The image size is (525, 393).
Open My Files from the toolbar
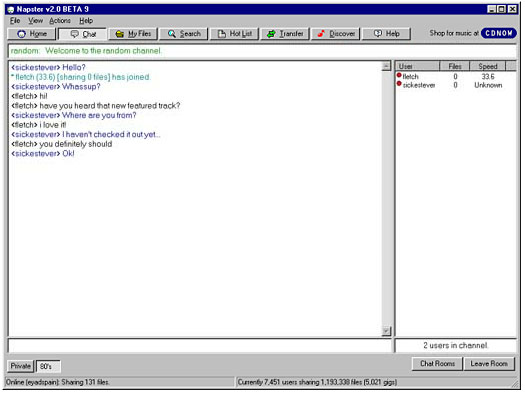click(x=133, y=34)
